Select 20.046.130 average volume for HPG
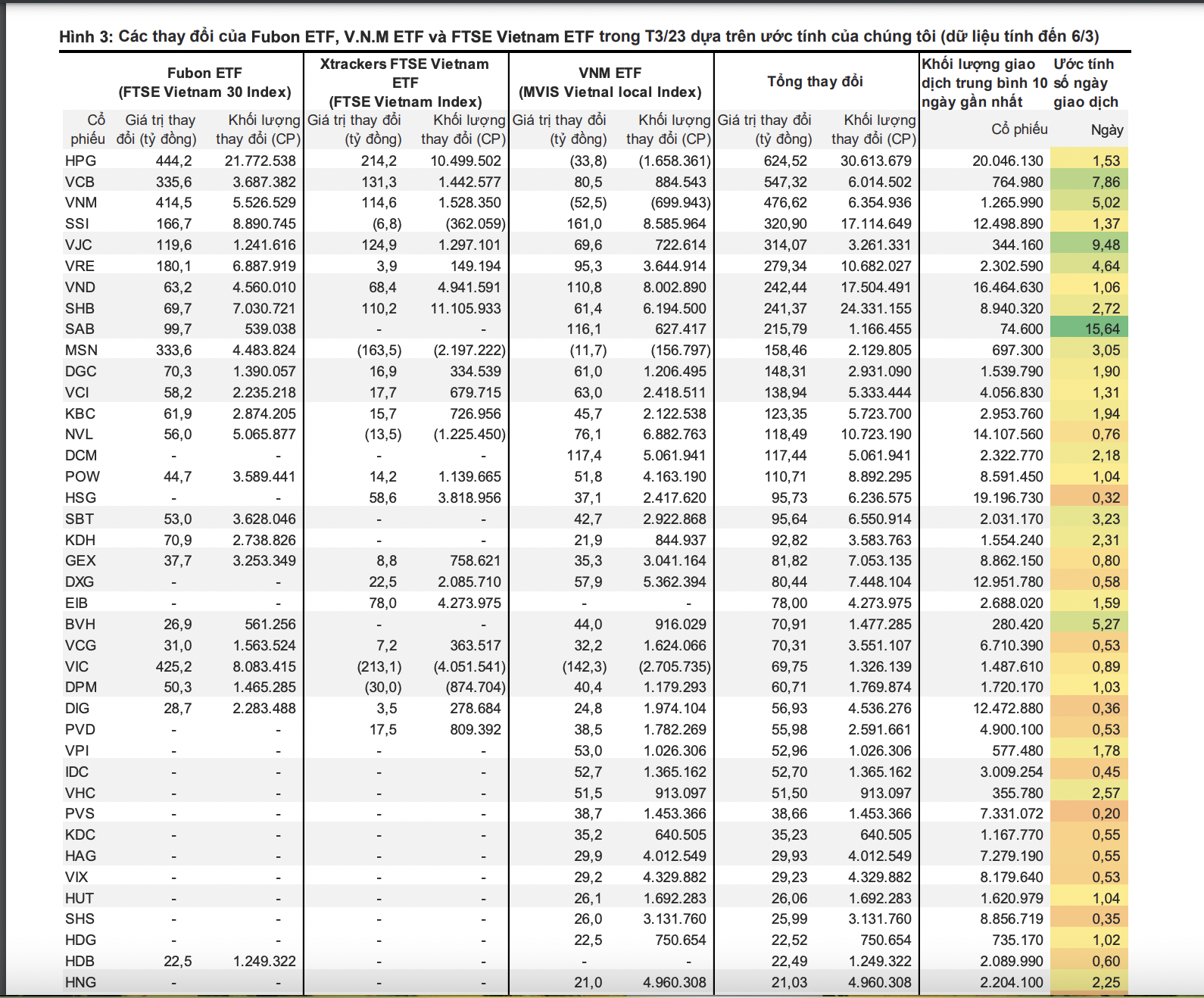This screenshot has width=1204, height=998. pyautogui.click(x=1008, y=161)
